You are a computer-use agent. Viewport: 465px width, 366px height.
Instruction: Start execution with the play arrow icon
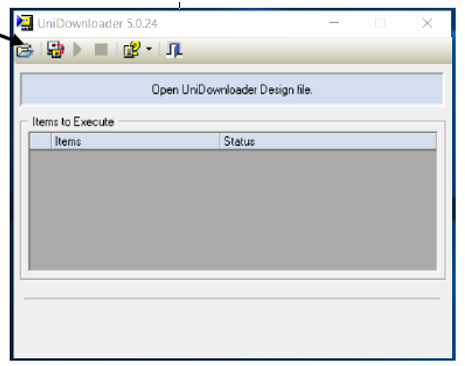pyautogui.click(x=77, y=50)
